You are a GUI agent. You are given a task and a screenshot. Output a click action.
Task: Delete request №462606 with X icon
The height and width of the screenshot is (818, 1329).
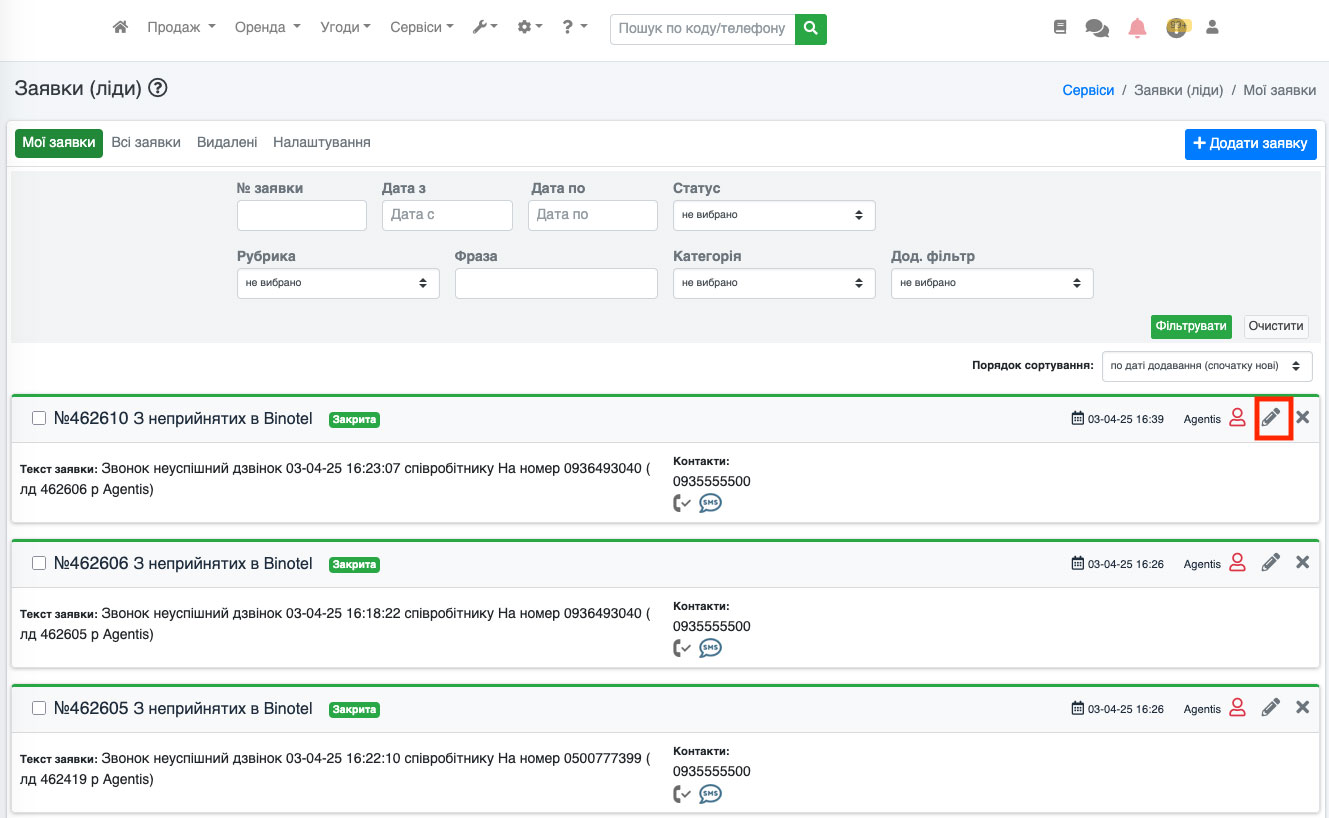(1302, 563)
